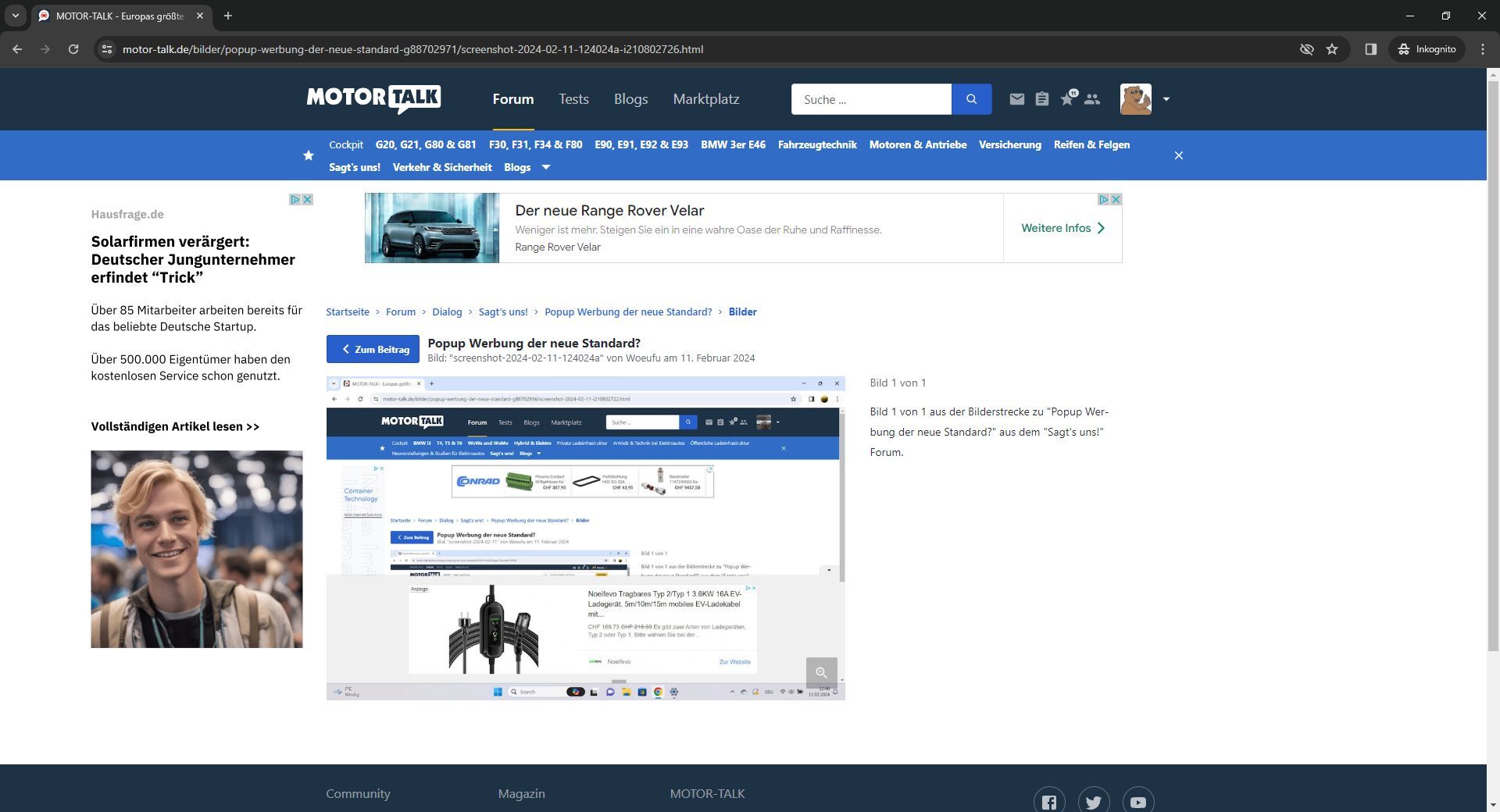Open the tab search dropdown
This screenshot has width=1500, height=812.
click(15, 16)
